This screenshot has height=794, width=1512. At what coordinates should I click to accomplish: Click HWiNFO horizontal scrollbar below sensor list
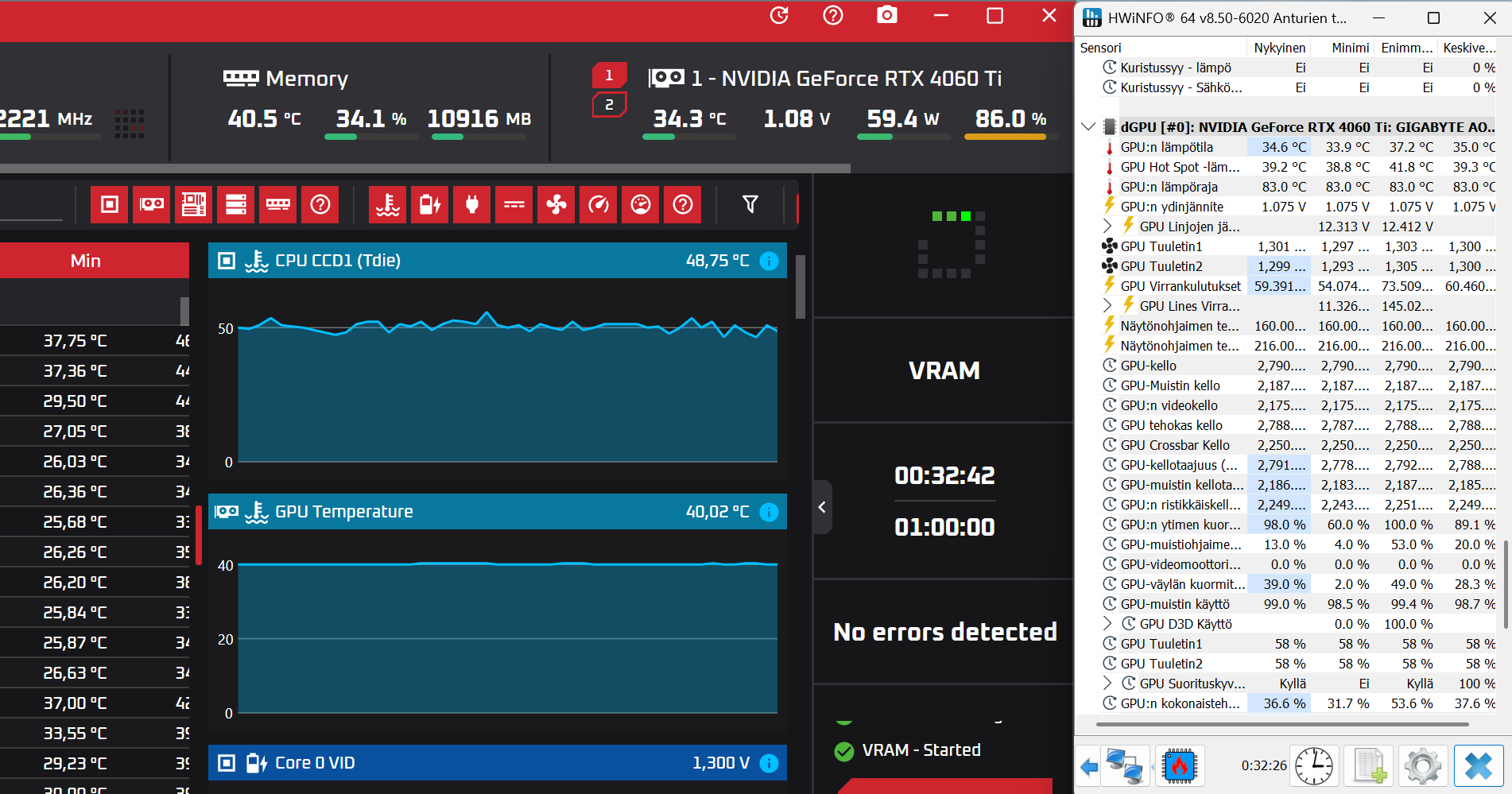(x=1281, y=725)
